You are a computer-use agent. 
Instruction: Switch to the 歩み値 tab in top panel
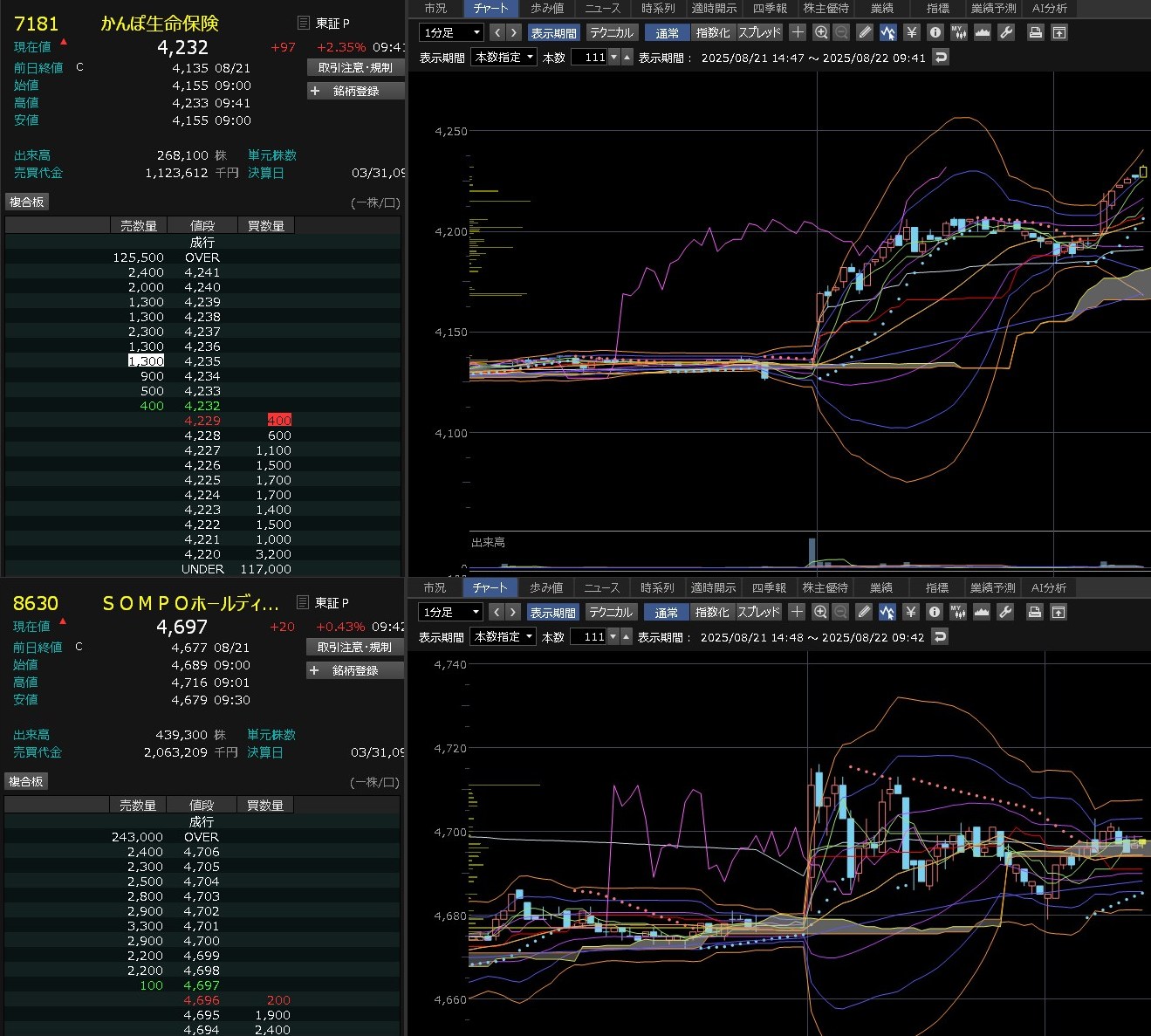point(547,8)
